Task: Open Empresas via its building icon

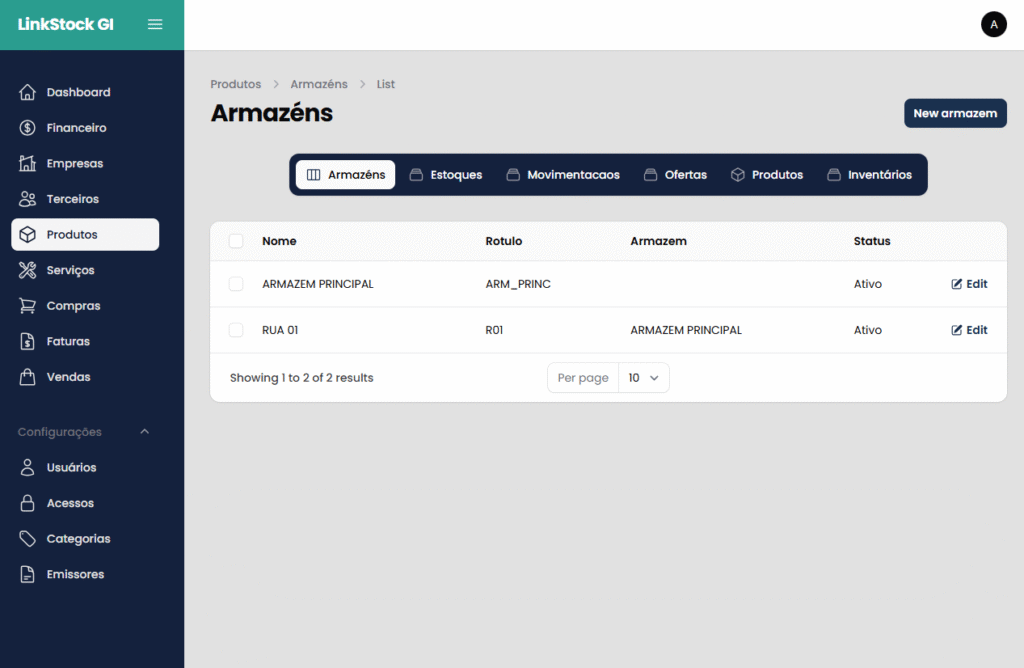Action: pos(28,163)
